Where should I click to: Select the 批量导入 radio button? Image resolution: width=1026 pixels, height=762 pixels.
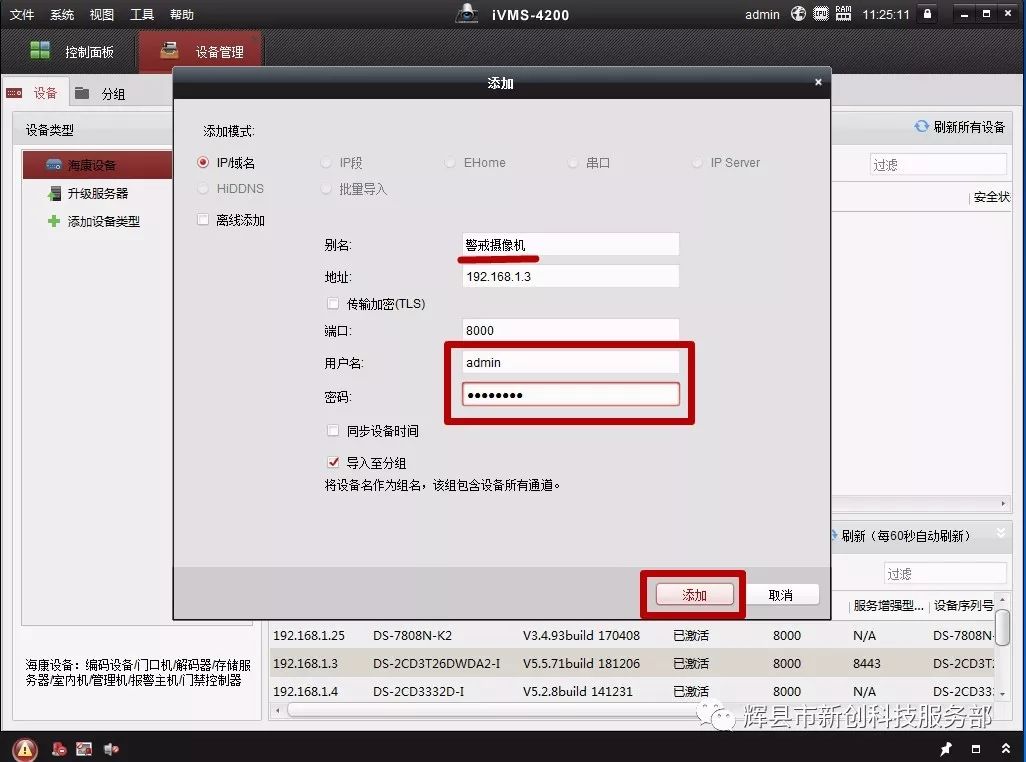[326, 188]
